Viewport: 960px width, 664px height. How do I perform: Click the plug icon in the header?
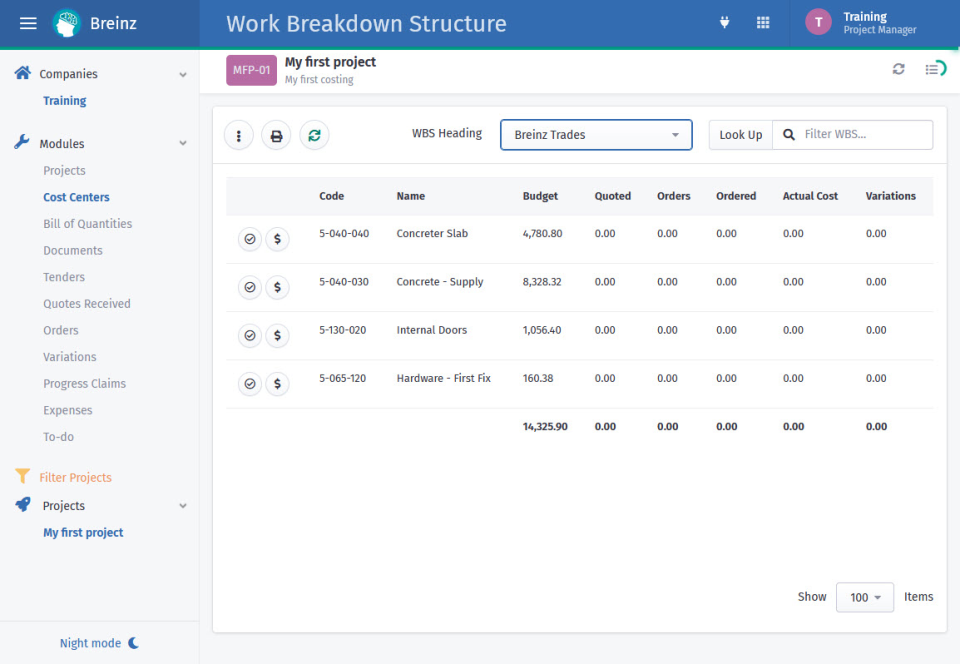pos(724,22)
